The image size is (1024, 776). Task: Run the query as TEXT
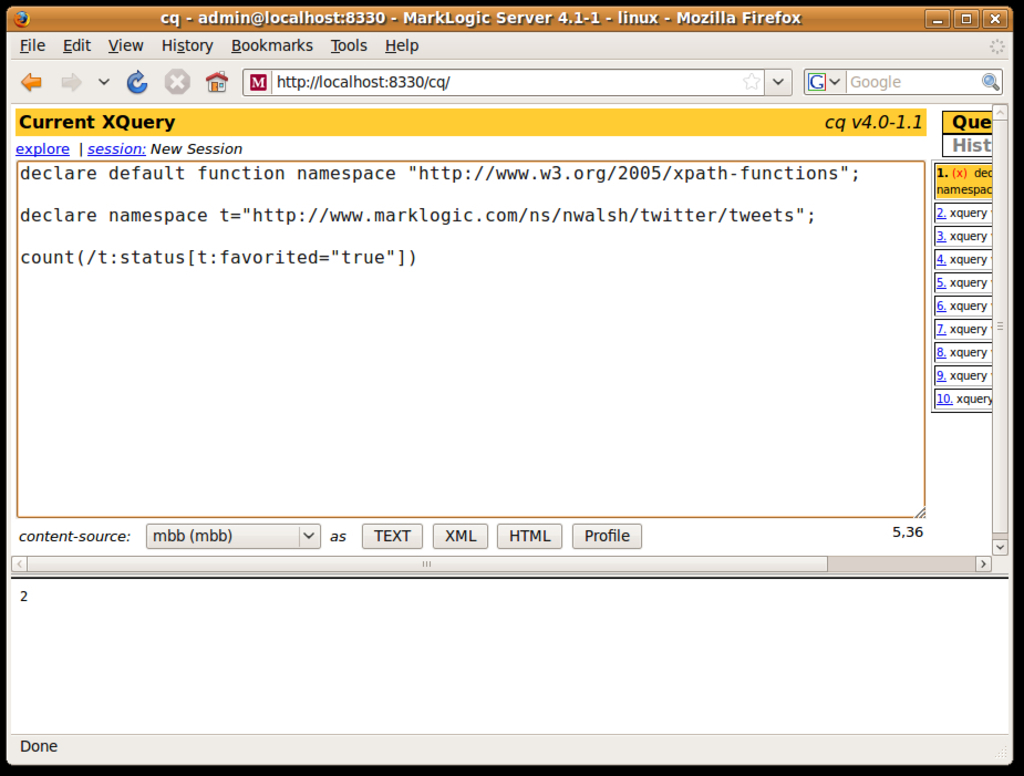pyautogui.click(x=392, y=536)
